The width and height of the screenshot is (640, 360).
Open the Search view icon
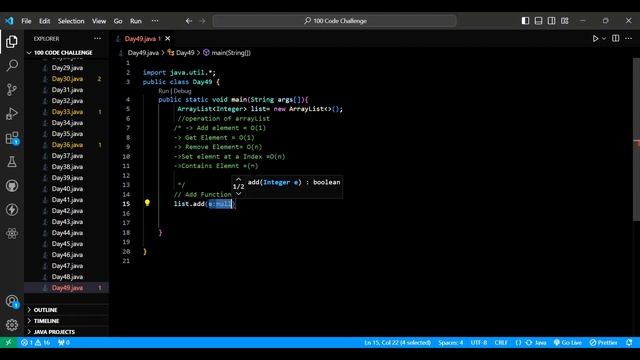coord(12,65)
